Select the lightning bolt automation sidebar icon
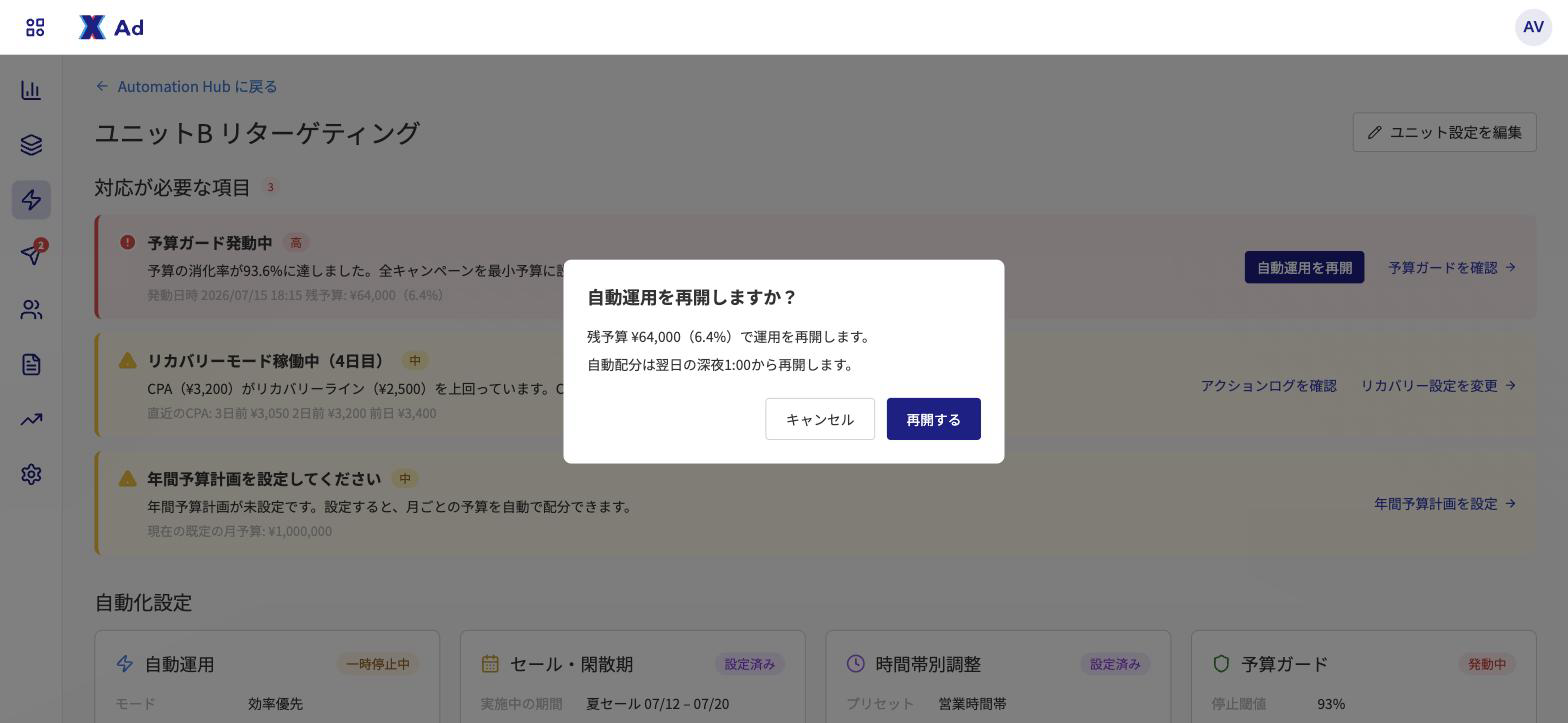The image size is (1568, 723). (31, 200)
